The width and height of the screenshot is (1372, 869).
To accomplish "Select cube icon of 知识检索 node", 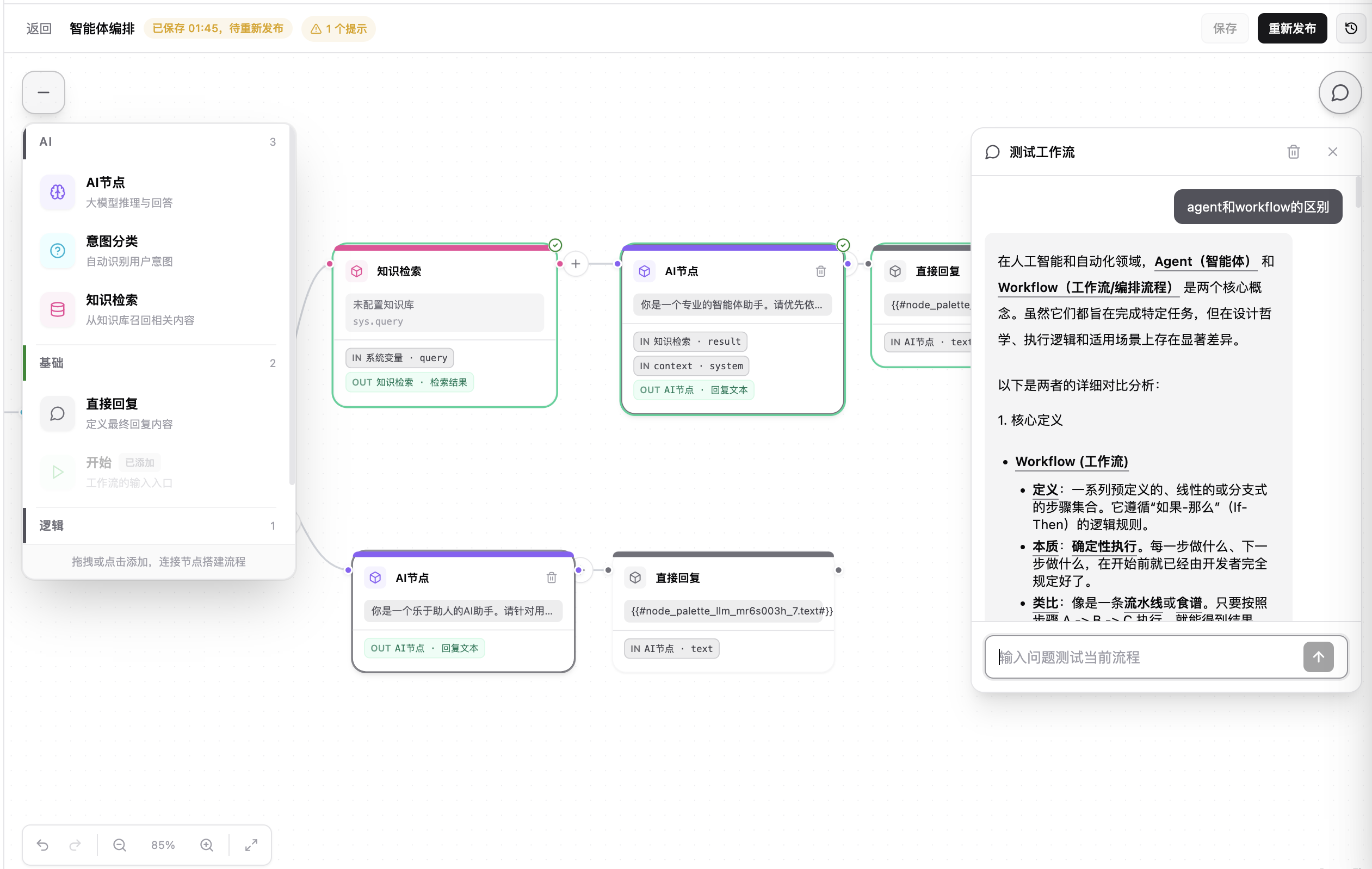I will [357, 271].
